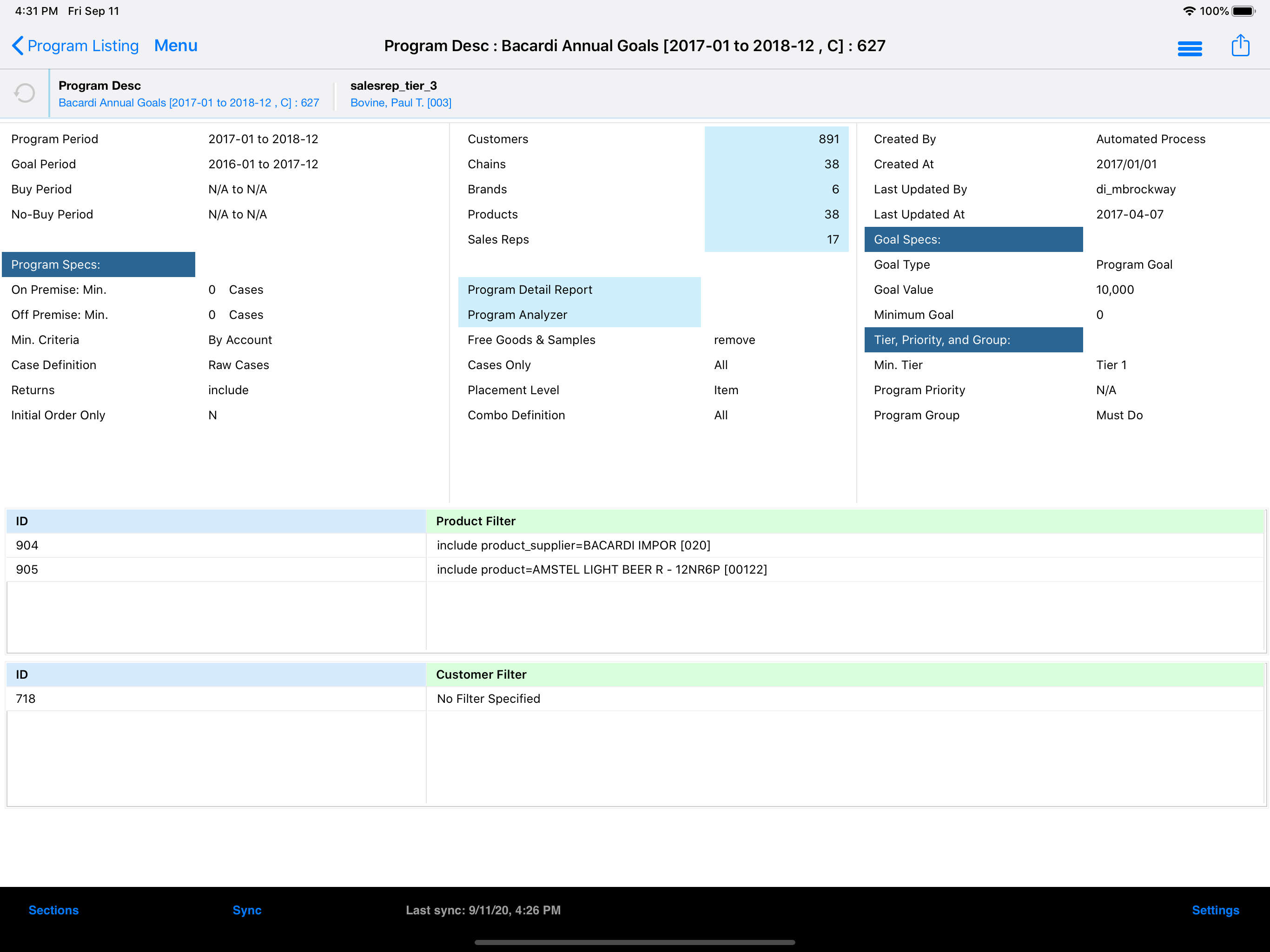Viewport: 1270px width, 952px height.
Task: Click Last Updated At 2017-04-07
Action: [x=1129, y=214]
